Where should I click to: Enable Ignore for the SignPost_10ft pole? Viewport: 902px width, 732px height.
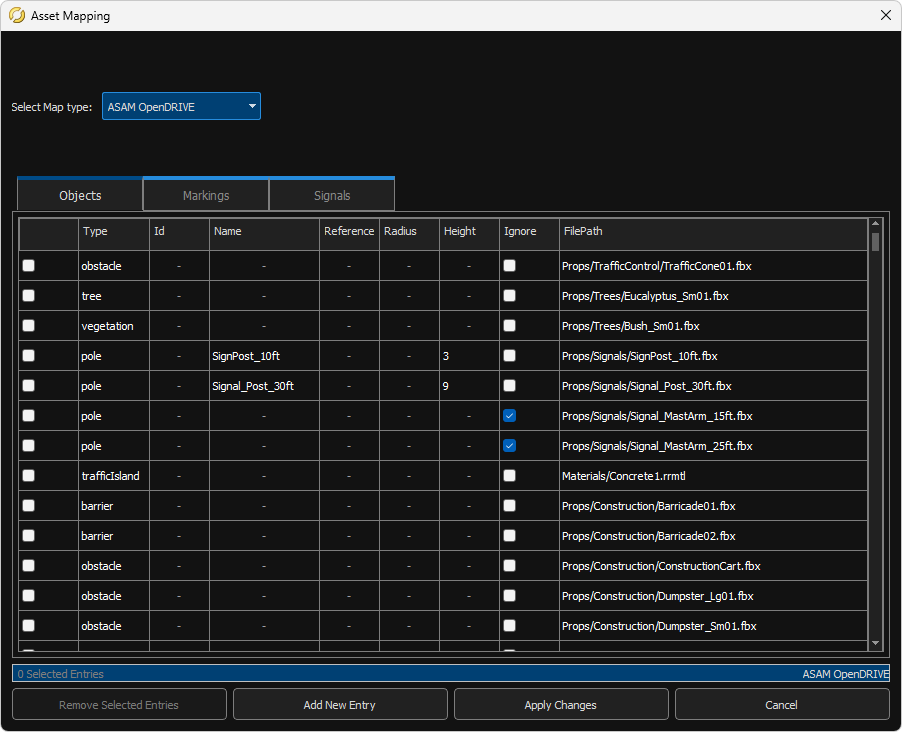509,355
